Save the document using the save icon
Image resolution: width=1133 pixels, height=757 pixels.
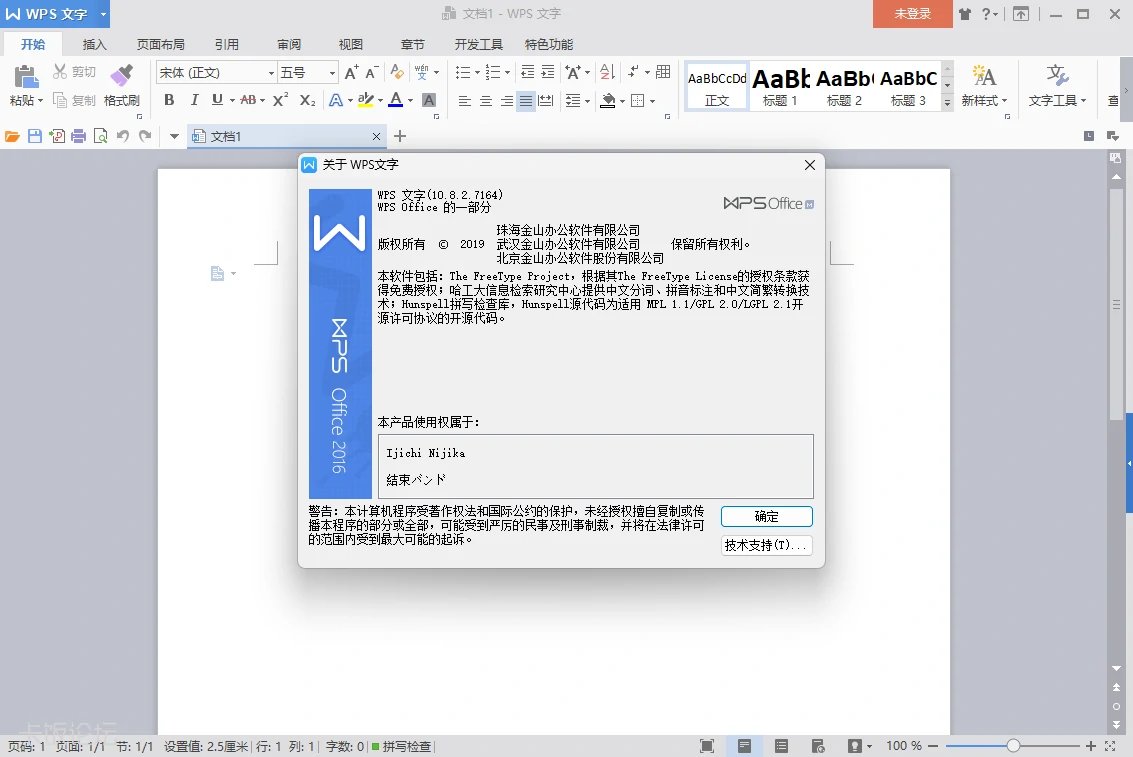(37, 135)
